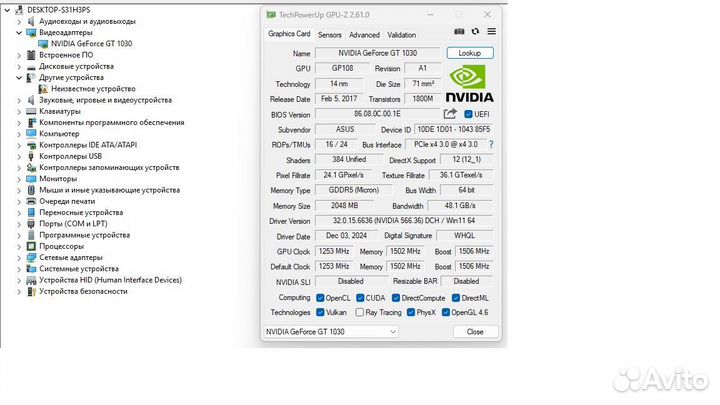The image size is (720, 405).
Task: Click the Close button in GPU-Z
Action: point(475,332)
